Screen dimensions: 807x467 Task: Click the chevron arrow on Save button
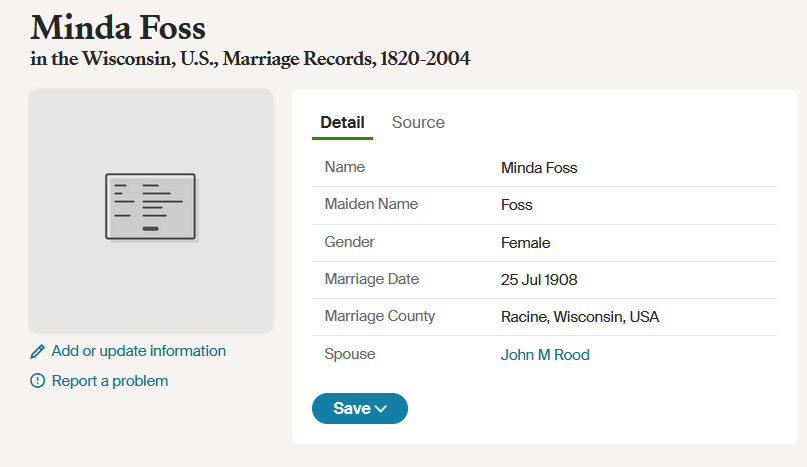click(x=381, y=409)
